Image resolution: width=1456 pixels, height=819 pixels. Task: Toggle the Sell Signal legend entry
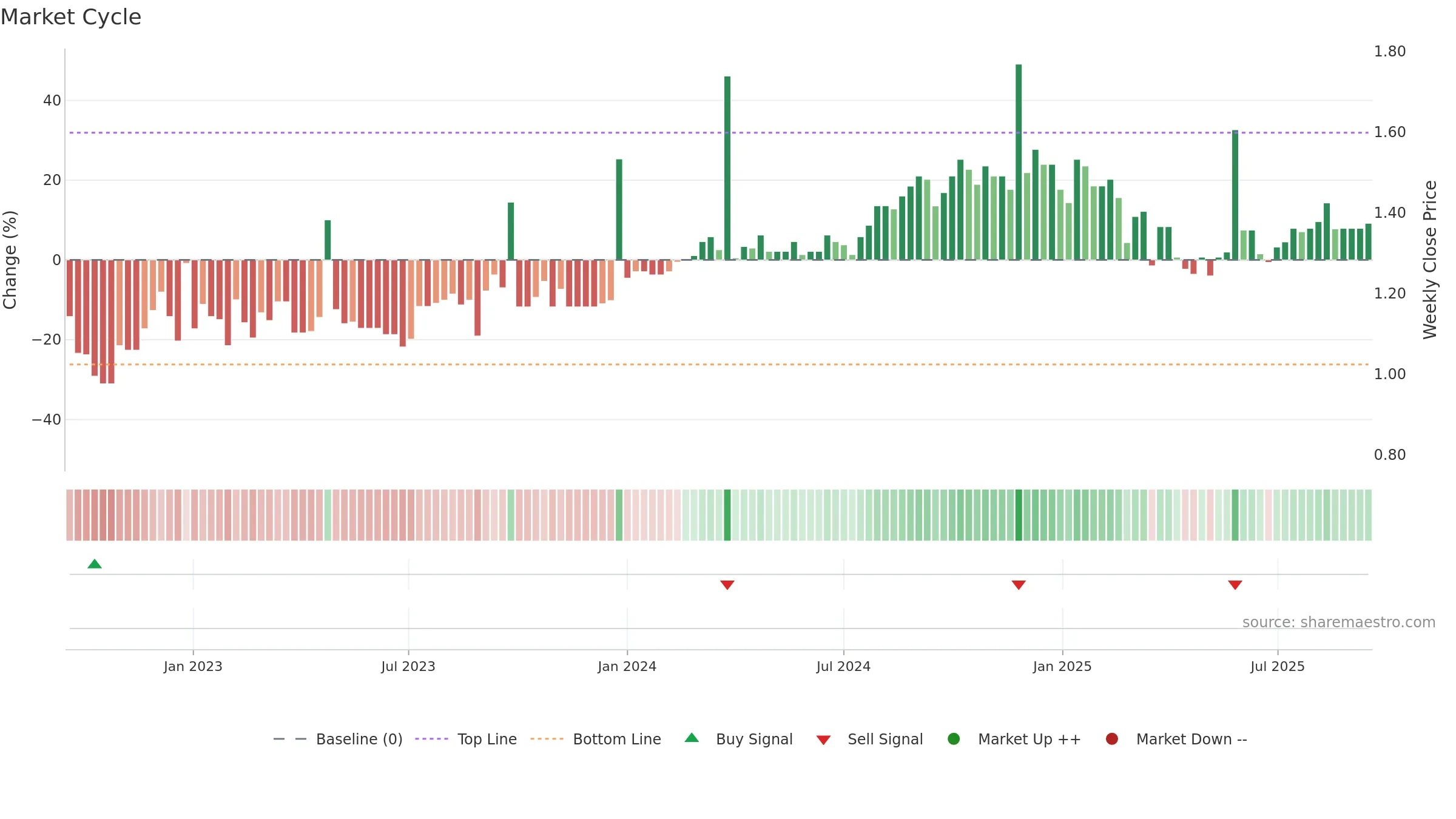(869, 739)
